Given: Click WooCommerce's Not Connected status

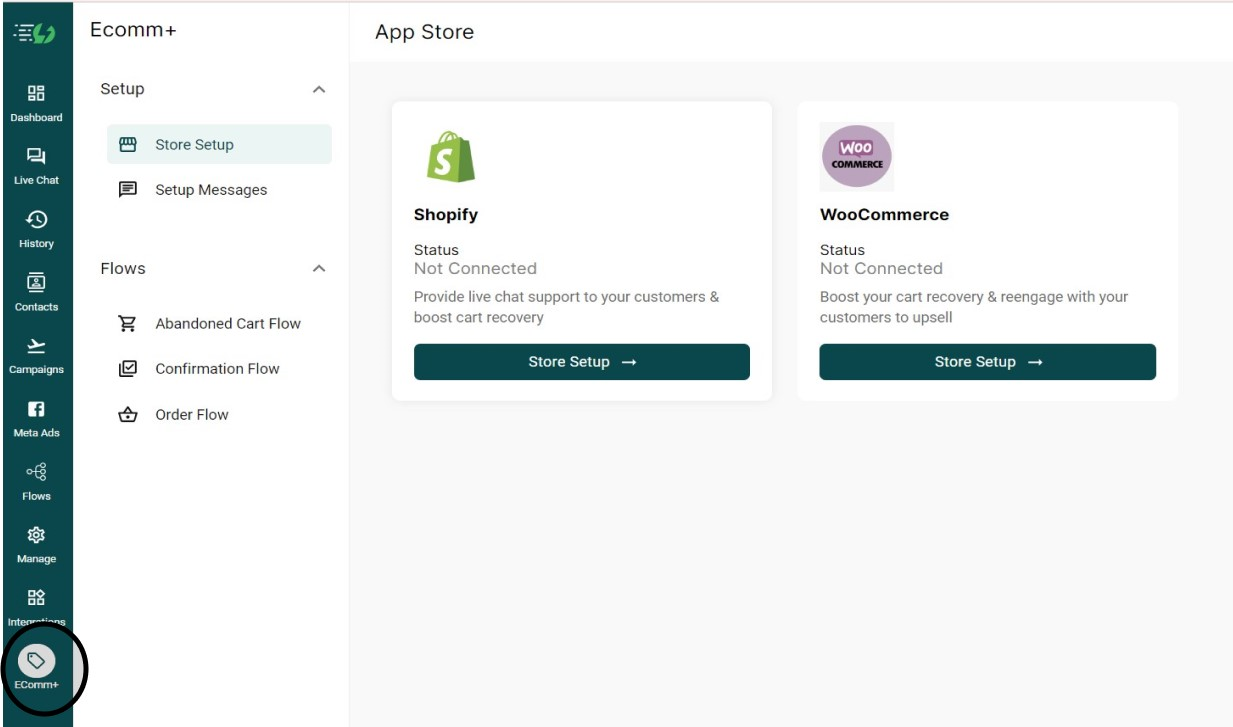Looking at the screenshot, I should click(x=881, y=268).
